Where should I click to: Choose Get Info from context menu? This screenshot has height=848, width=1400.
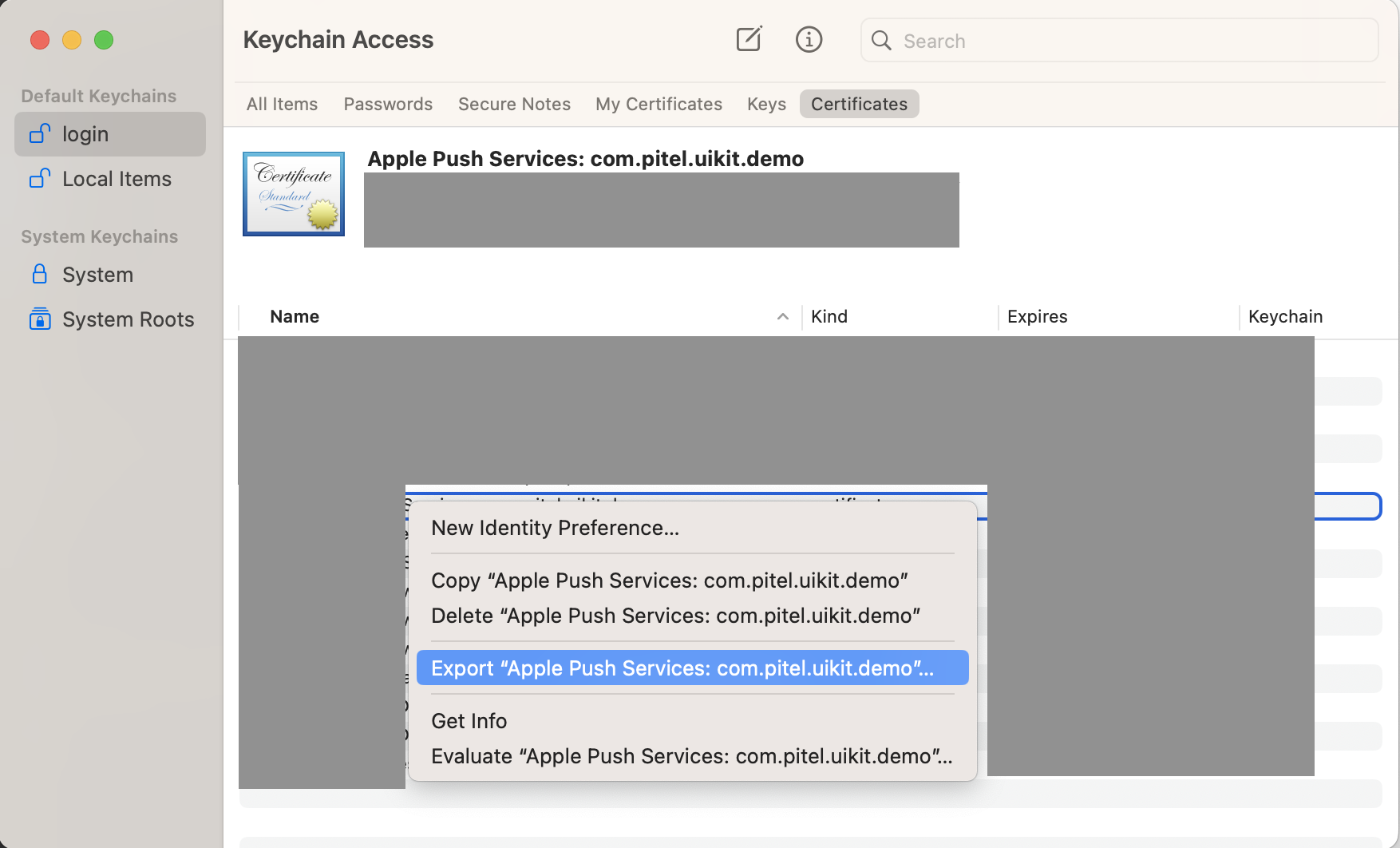click(693, 721)
